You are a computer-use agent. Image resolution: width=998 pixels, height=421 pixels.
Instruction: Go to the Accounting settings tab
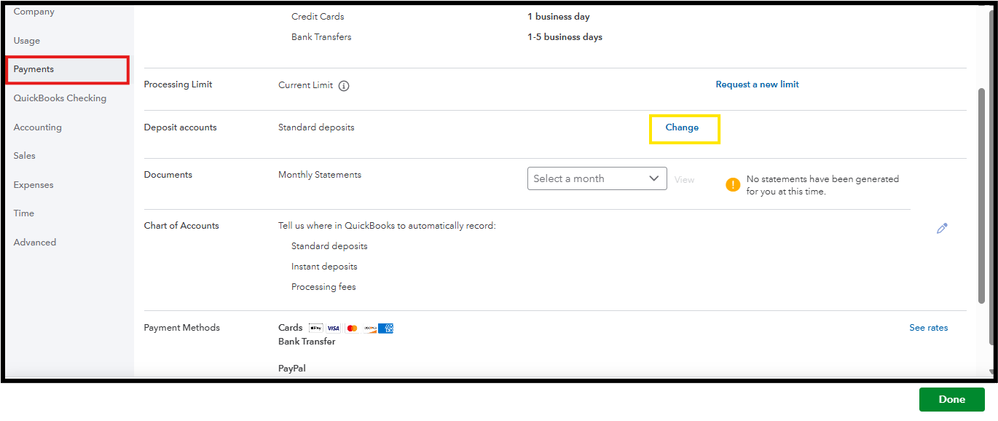click(x=38, y=127)
